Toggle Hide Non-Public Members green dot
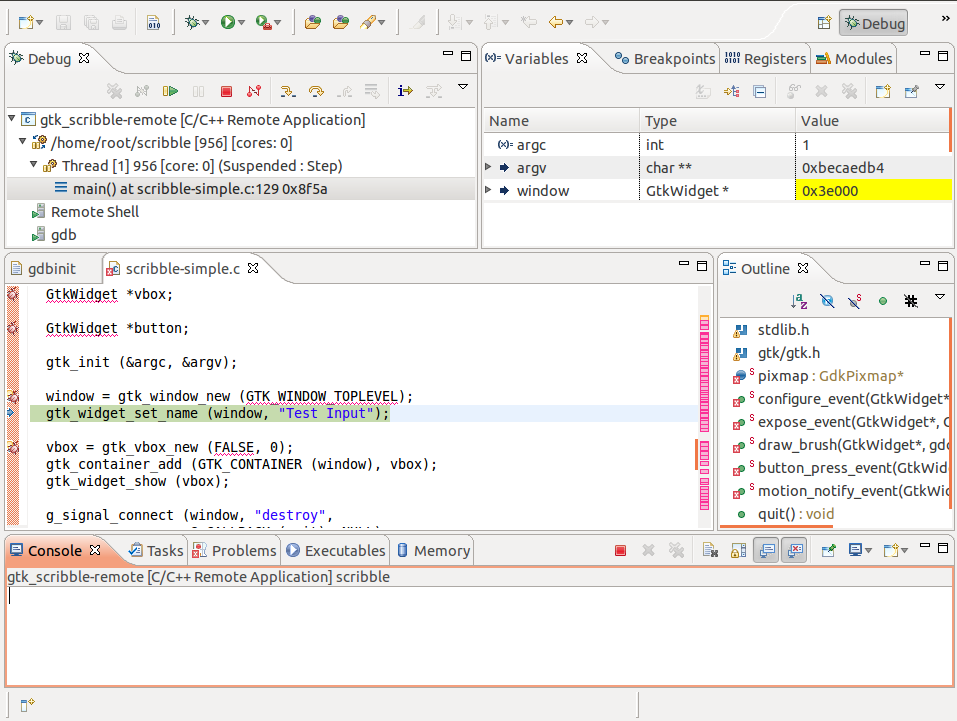Screen dimensions: 957x721 point(883,301)
